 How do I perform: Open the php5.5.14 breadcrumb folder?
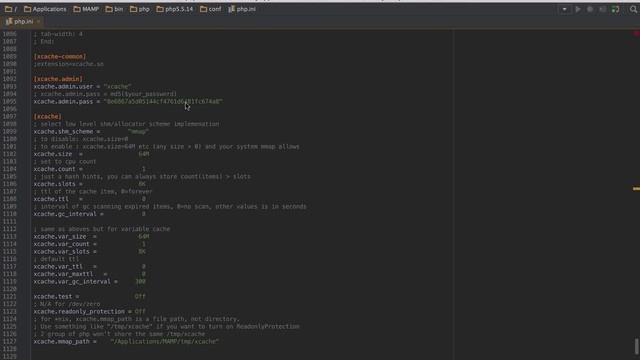click(174, 9)
